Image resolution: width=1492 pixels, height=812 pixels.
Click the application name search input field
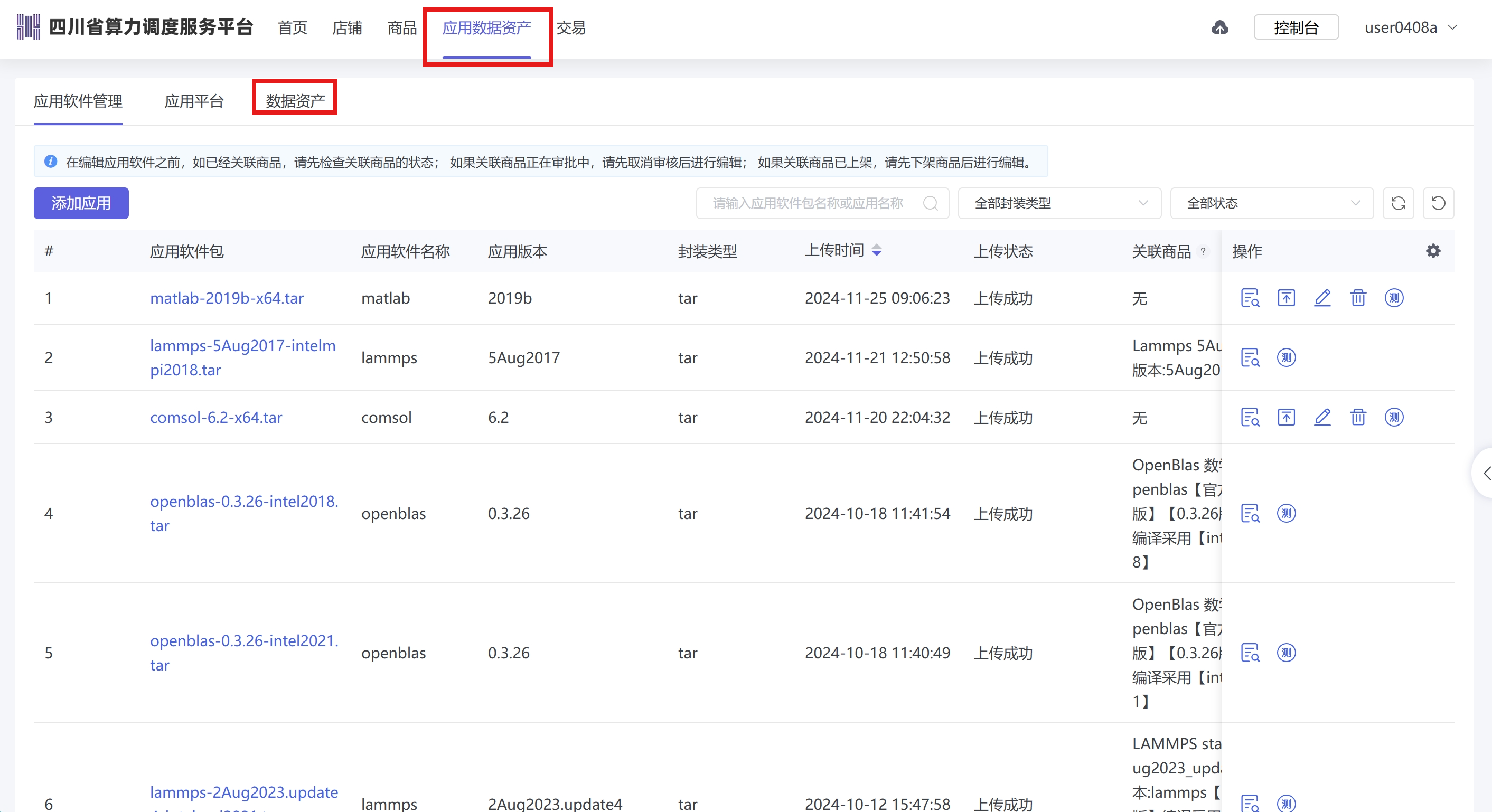tap(822, 203)
